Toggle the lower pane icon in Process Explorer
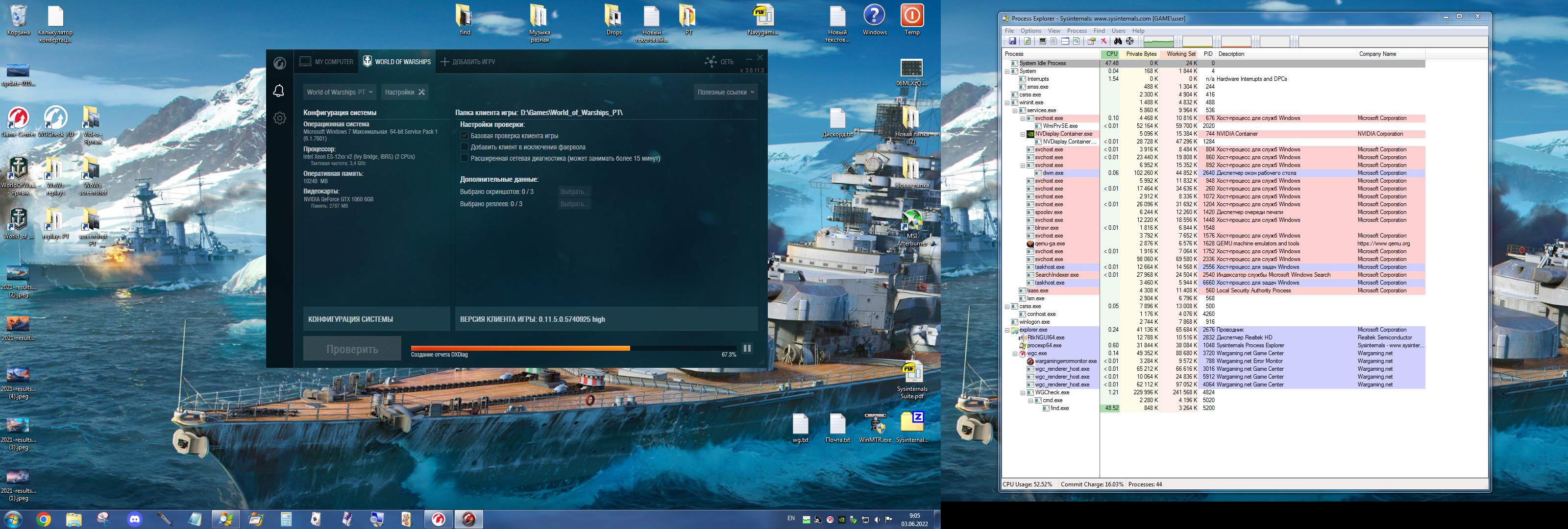This screenshot has width=1568, height=529. click(x=1065, y=42)
